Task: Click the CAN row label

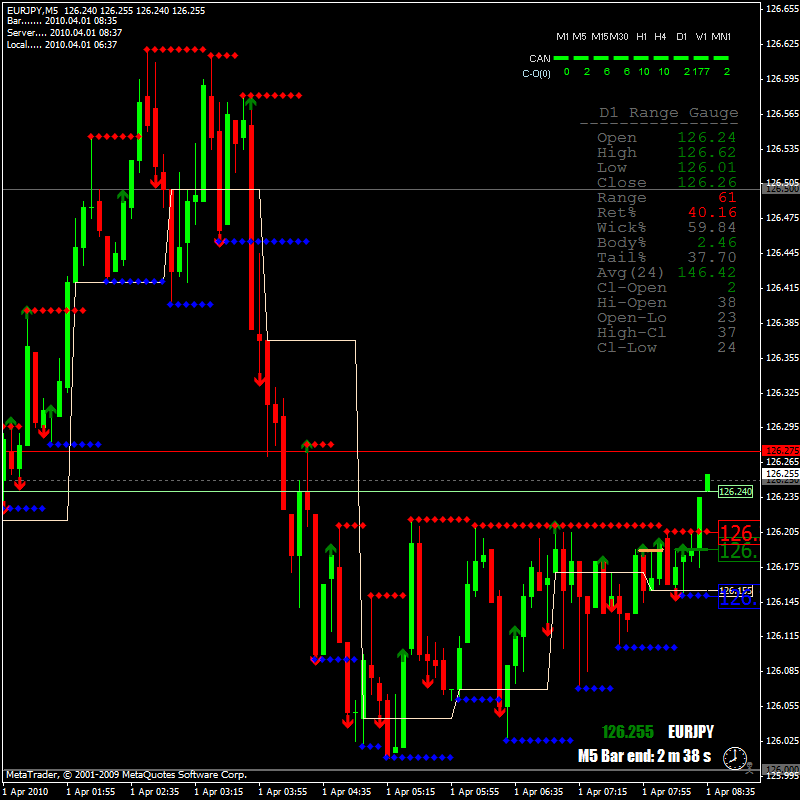Action: (x=540, y=59)
